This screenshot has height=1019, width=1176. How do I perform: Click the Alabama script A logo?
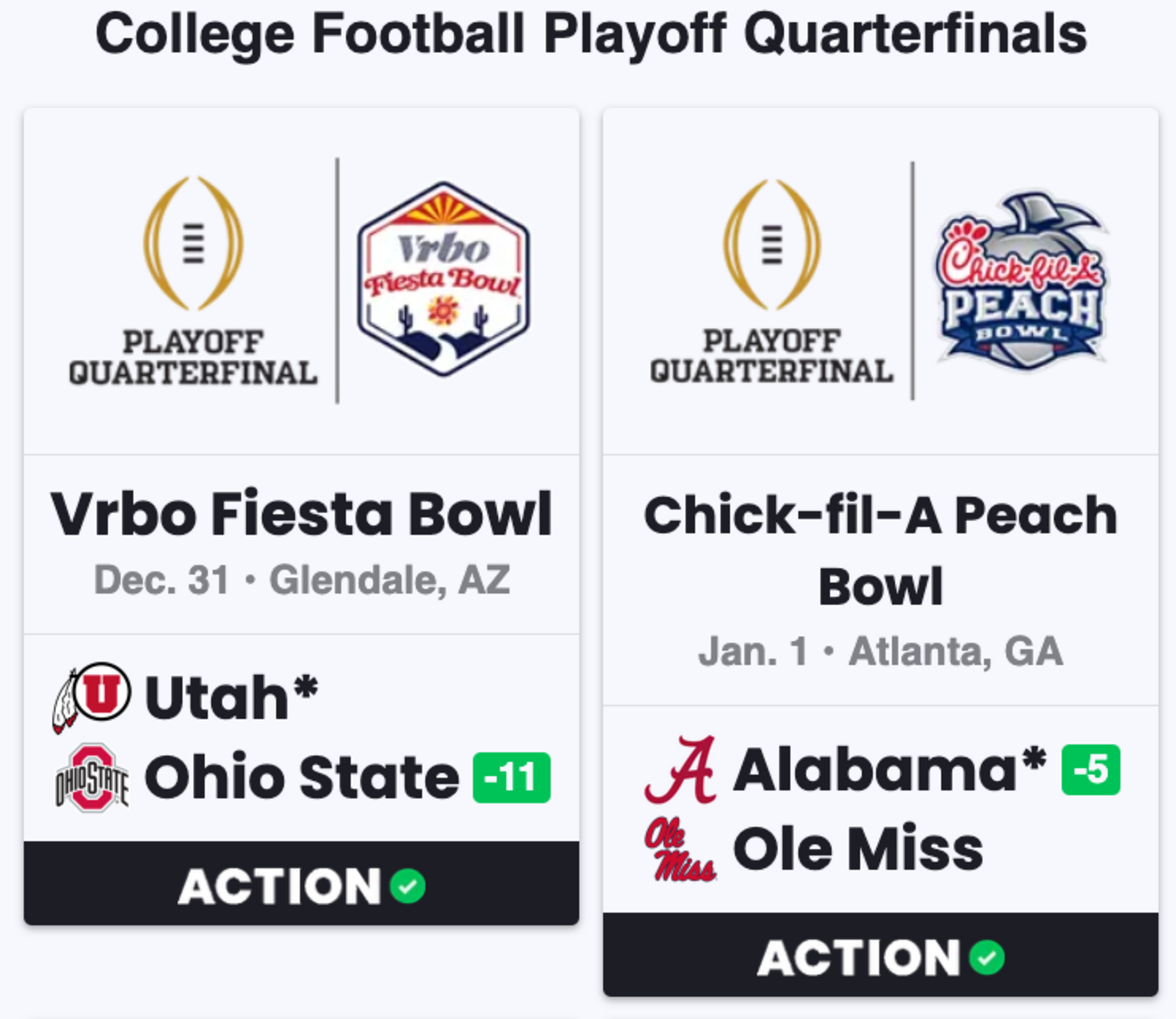pos(681,769)
